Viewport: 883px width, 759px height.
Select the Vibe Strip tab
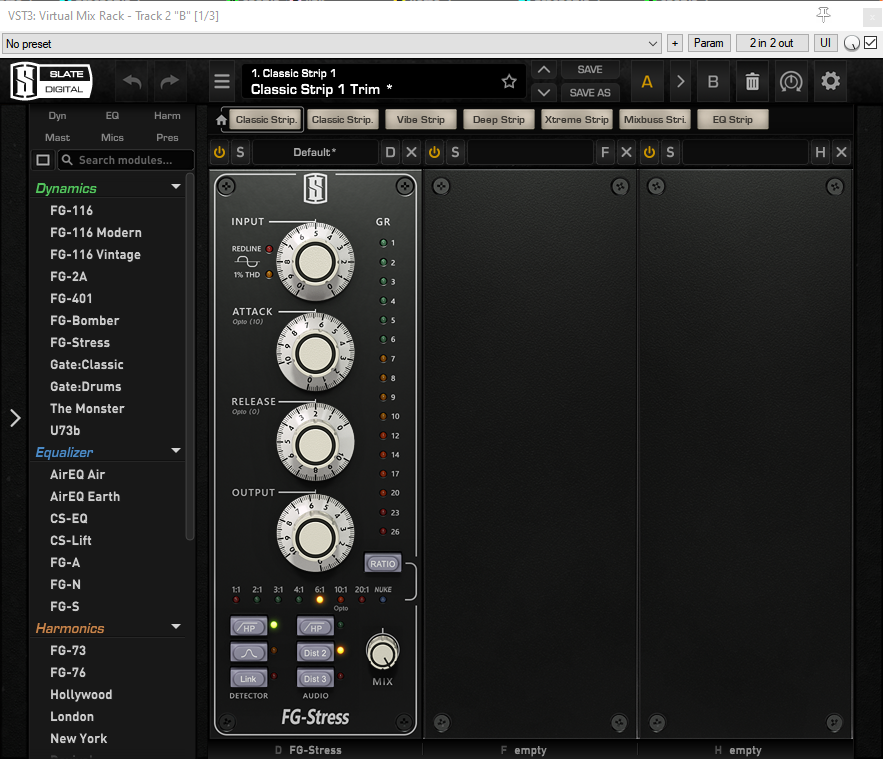tap(420, 120)
